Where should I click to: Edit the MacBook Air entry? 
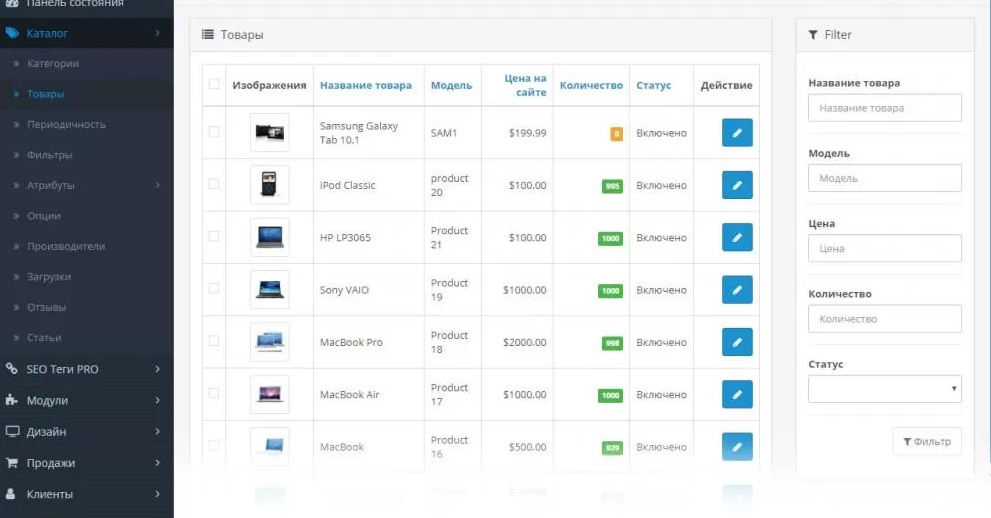[737, 395]
